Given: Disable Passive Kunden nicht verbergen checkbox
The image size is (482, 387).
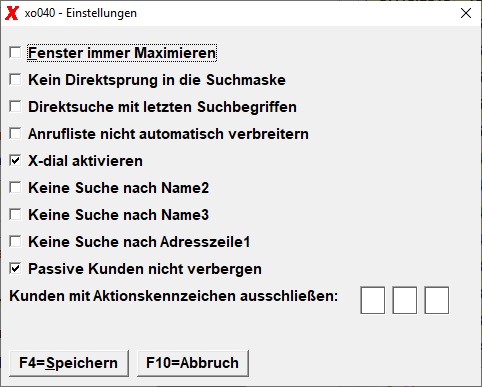Looking at the screenshot, I should [x=15, y=269].
